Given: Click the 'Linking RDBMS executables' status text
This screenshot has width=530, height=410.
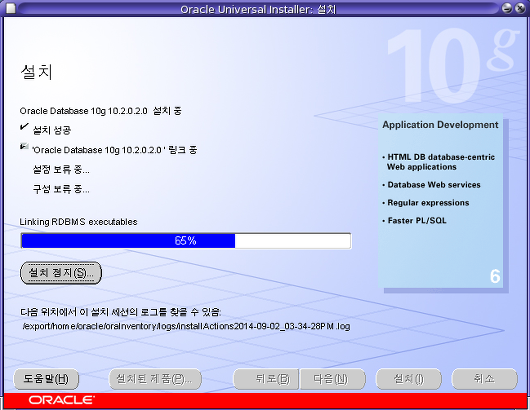Looking at the screenshot, I should [x=78, y=222].
